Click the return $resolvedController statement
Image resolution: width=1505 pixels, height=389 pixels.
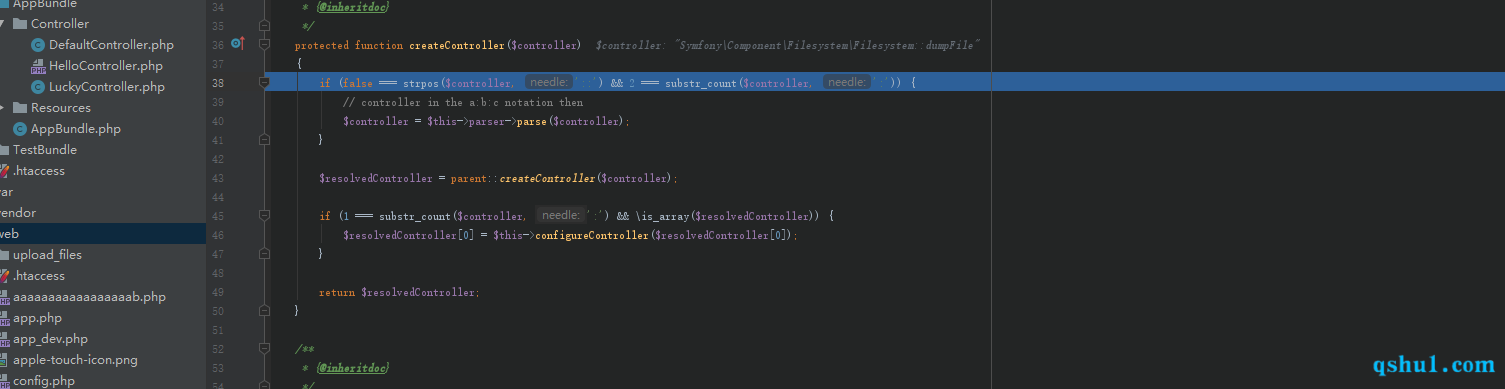399,293
